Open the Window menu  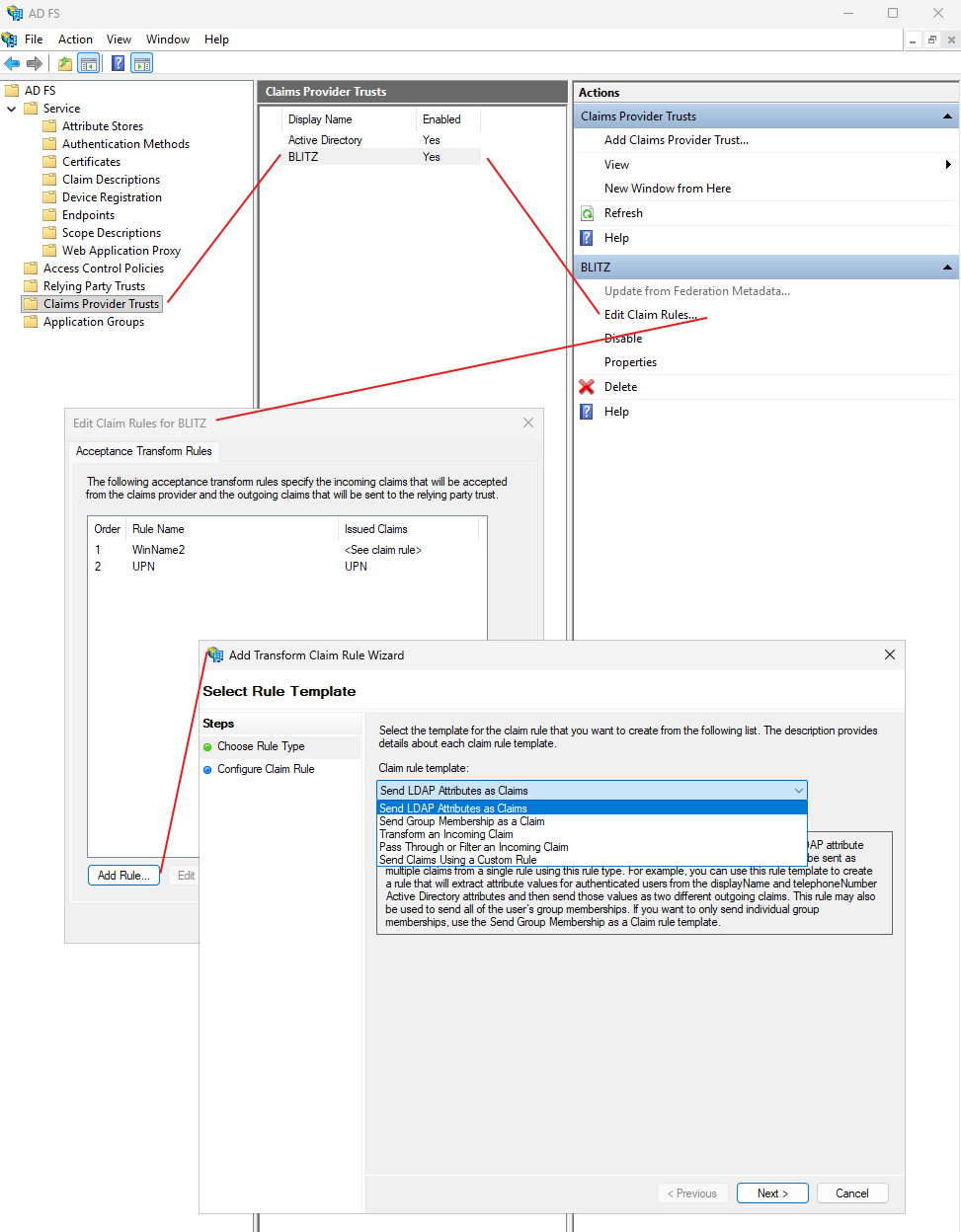[168, 39]
